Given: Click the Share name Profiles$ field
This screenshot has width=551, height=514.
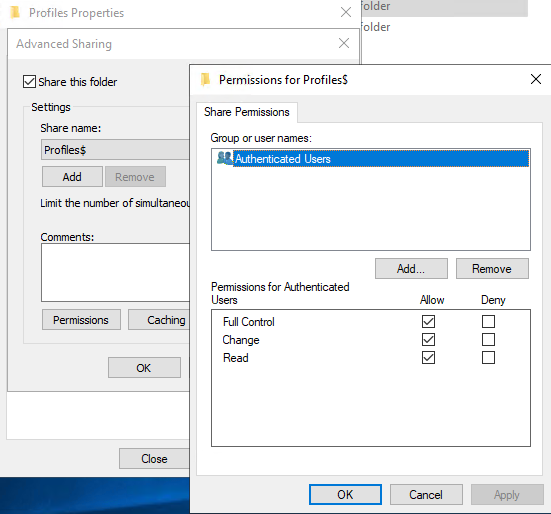Looking at the screenshot, I should click(x=115, y=150).
